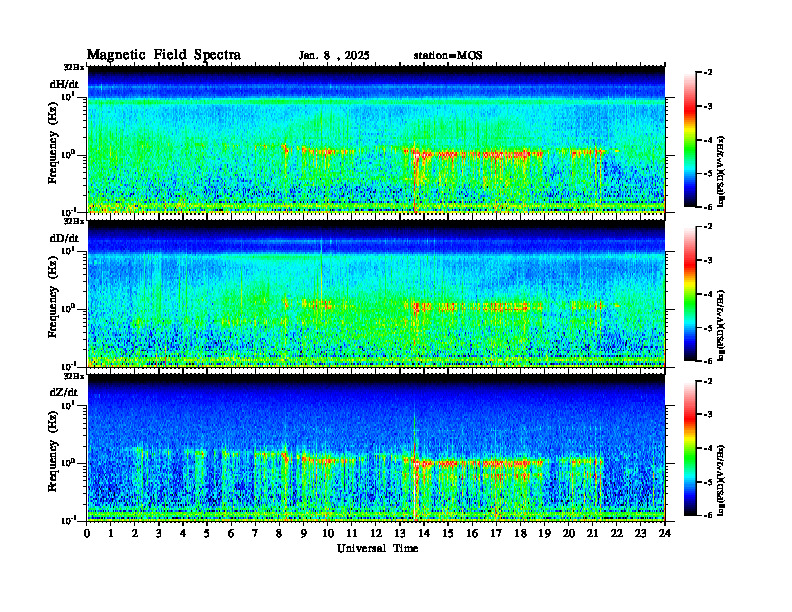This screenshot has width=792, height=612.
Task: Click the dH/dt spectrogram plot area
Action: pyautogui.click(x=376, y=139)
